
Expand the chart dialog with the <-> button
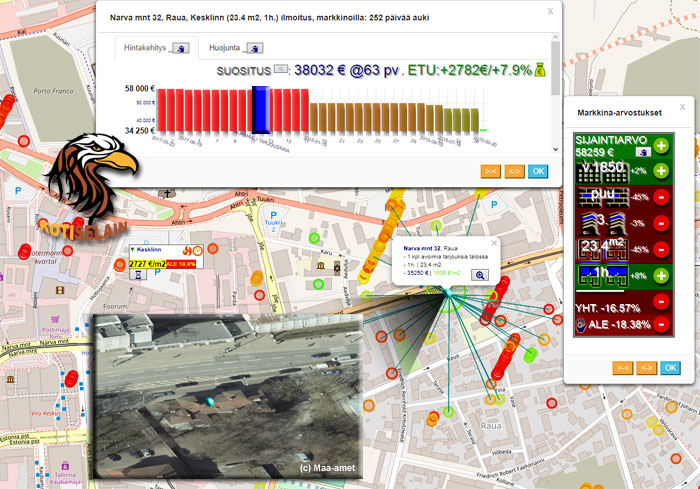tap(514, 171)
